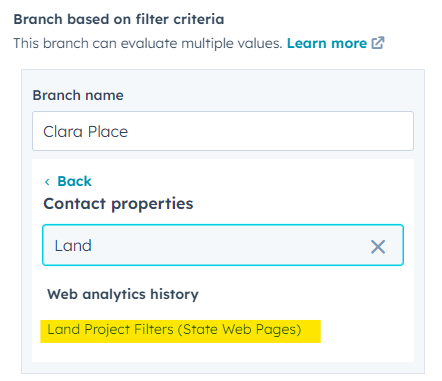Viewport: 442px width, 381px height.
Task: Click the external link icon beside Learn more
Action: [378, 43]
